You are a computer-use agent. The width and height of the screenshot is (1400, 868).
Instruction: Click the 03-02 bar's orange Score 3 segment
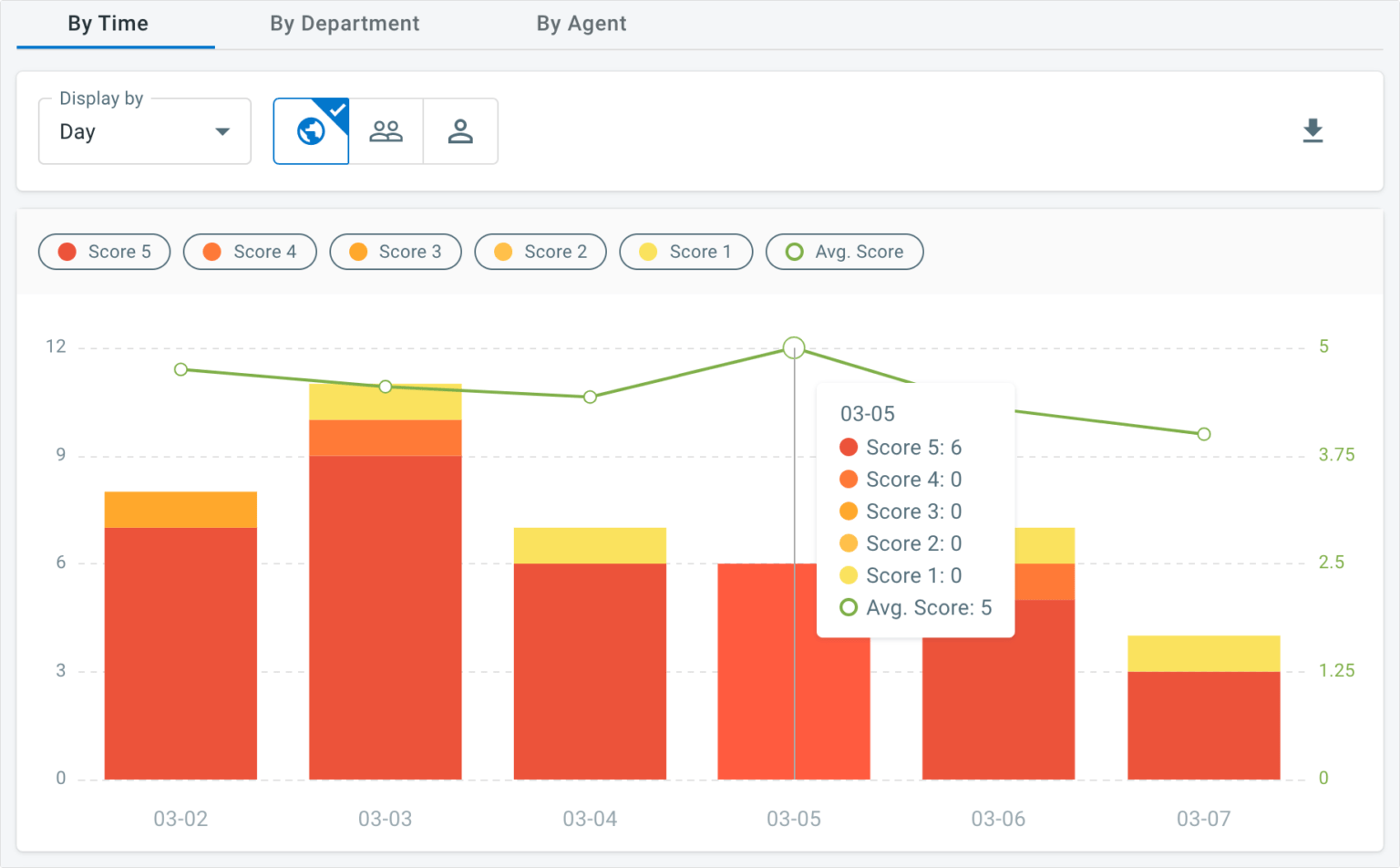pos(180,510)
